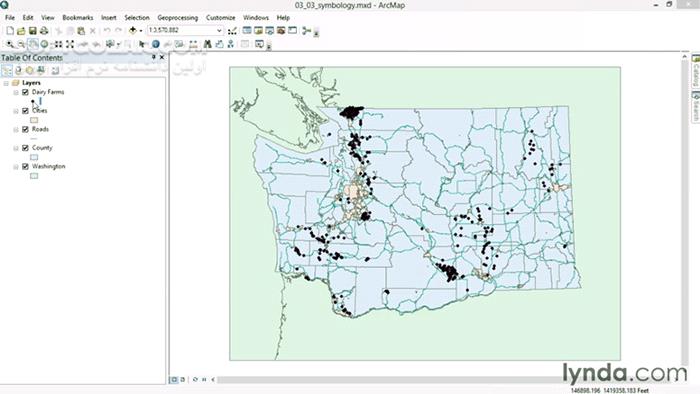
Task: Open the Customize menu
Action: point(221,17)
